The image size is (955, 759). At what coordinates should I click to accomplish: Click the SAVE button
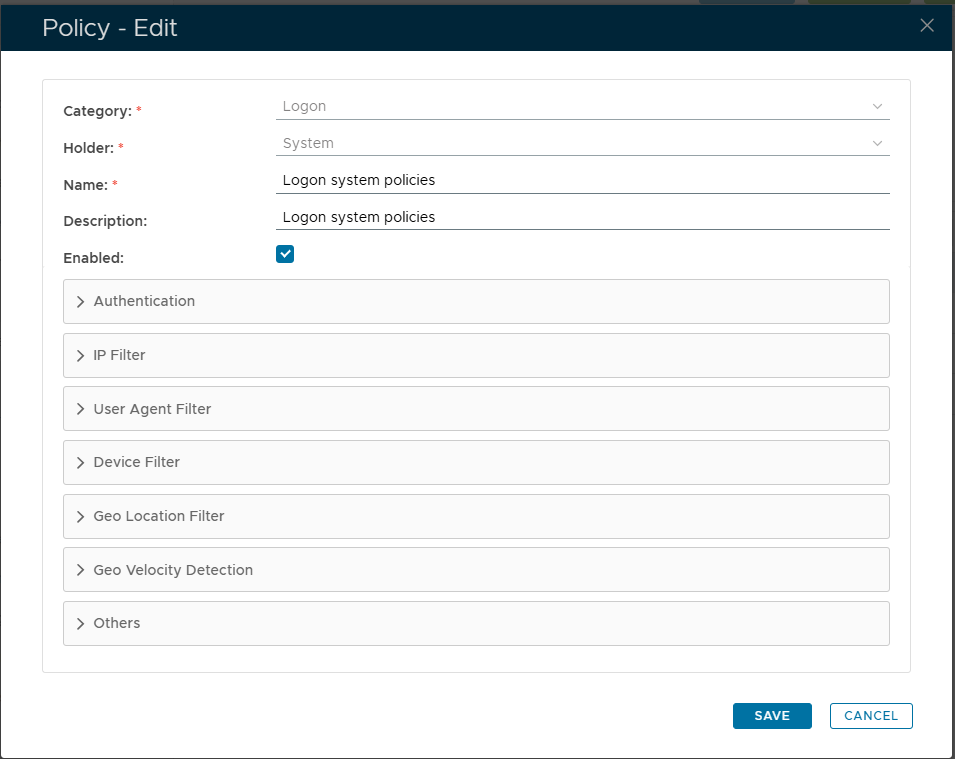tap(772, 716)
